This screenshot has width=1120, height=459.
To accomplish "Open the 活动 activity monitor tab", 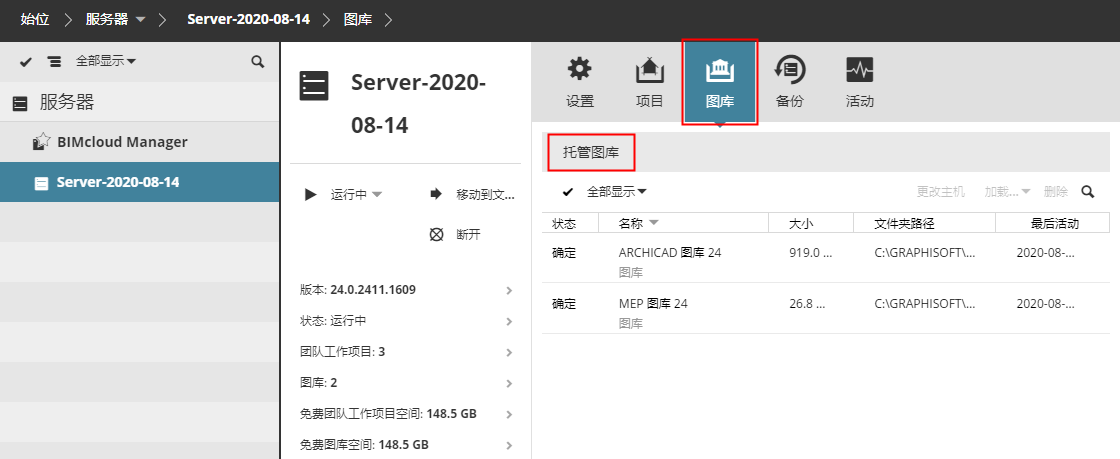I will point(859,83).
